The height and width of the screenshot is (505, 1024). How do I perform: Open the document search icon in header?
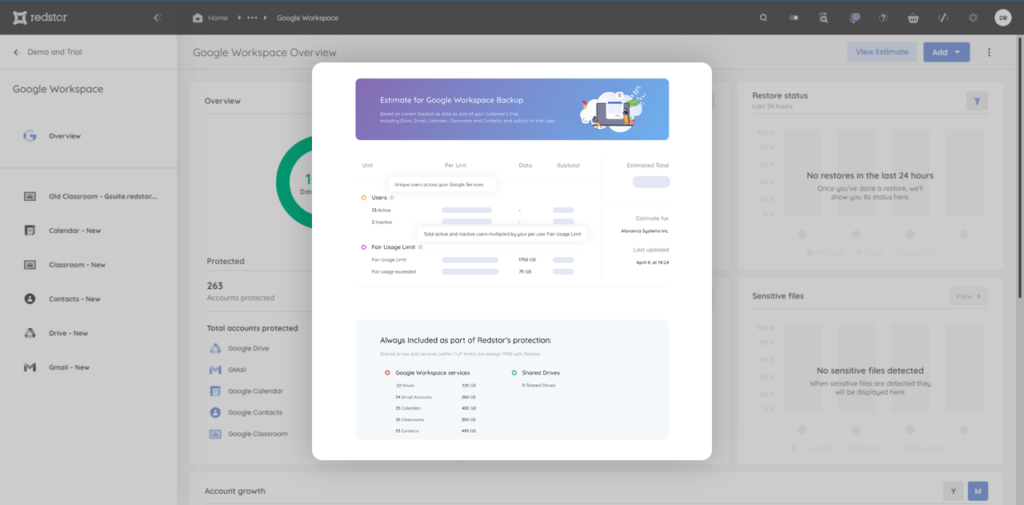point(824,18)
